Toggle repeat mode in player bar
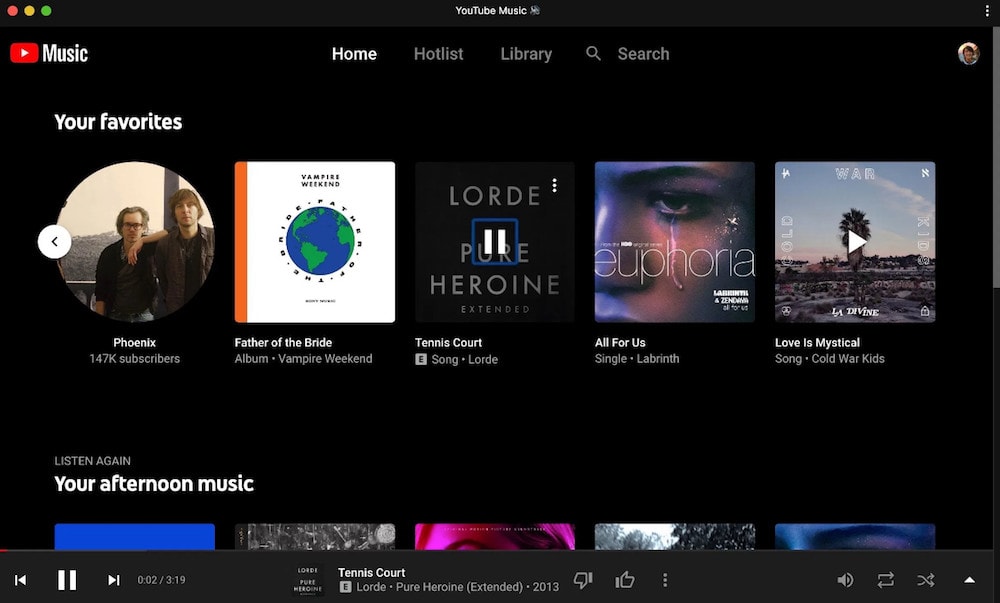Screen dimensions: 1000x603 click(x=886, y=580)
